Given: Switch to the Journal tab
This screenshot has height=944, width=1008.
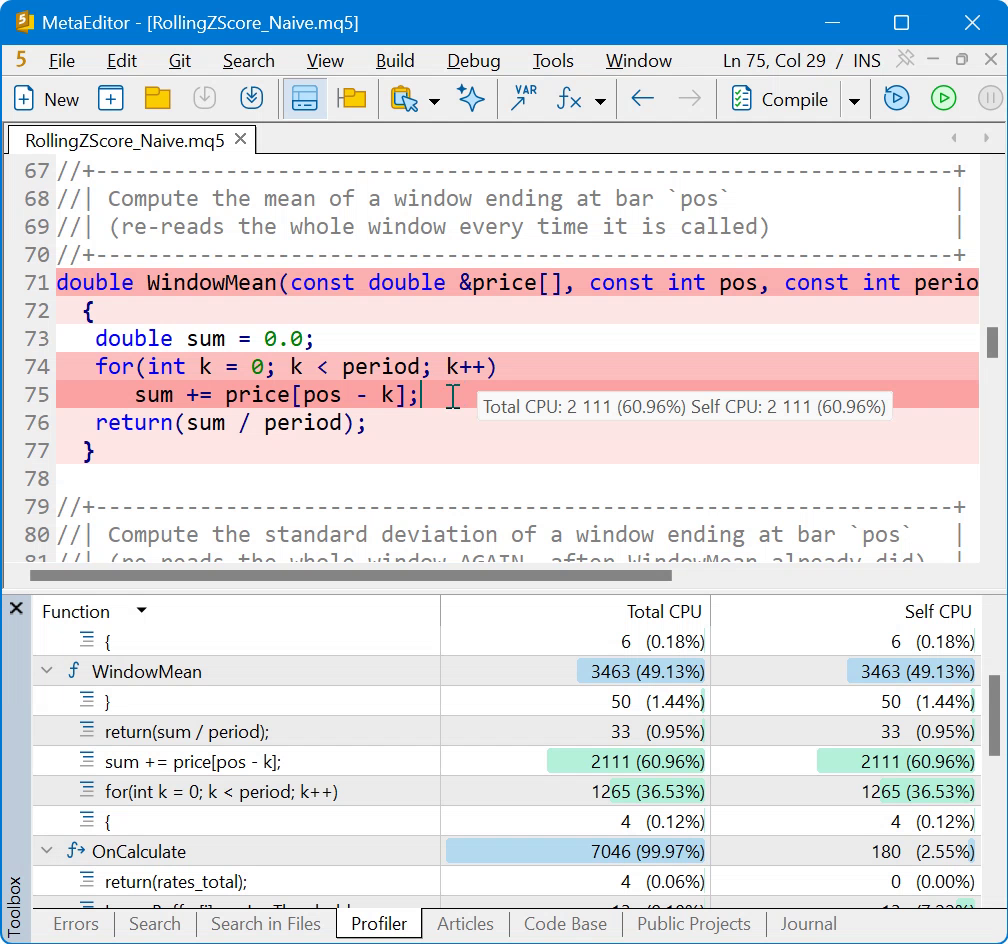Looking at the screenshot, I should (x=808, y=924).
